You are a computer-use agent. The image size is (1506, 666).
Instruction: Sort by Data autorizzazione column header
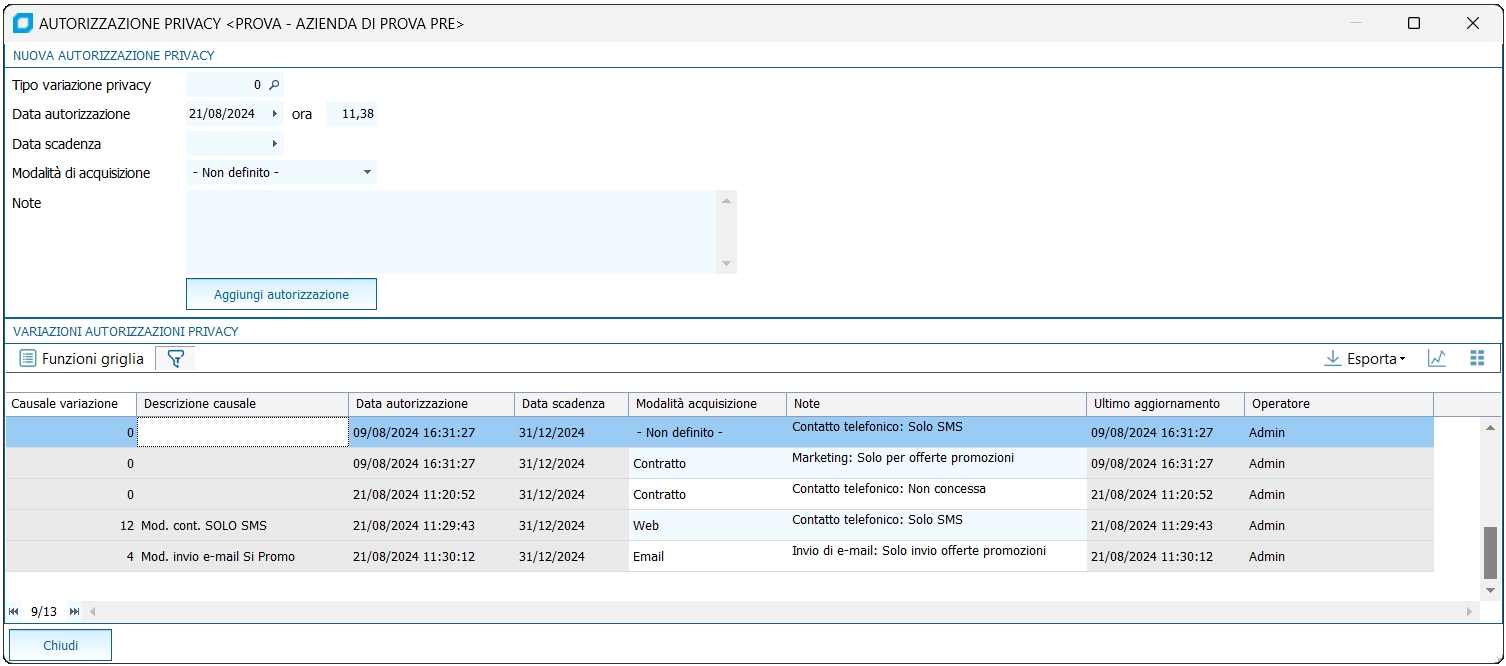[x=430, y=404]
